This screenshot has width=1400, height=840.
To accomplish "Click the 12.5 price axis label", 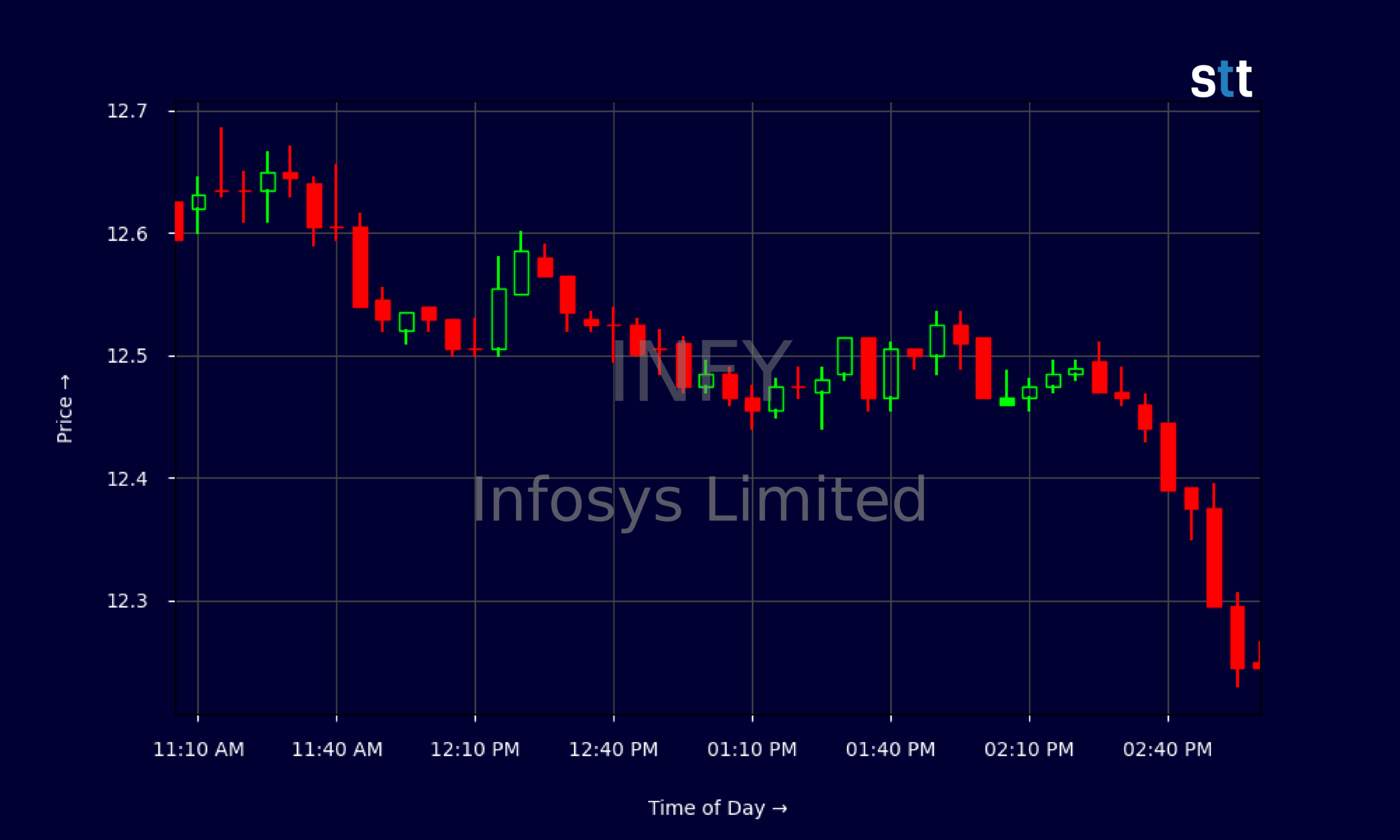I will (x=127, y=356).
